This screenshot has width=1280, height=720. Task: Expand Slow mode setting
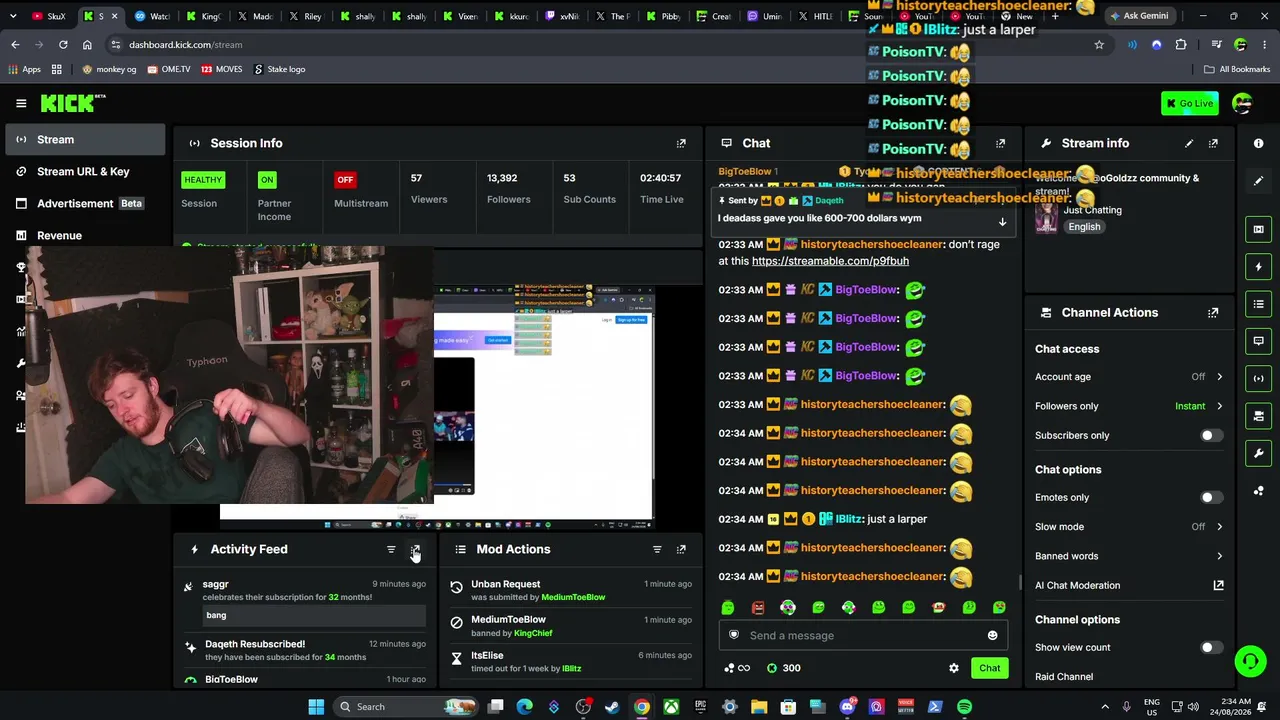click(x=1129, y=526)
